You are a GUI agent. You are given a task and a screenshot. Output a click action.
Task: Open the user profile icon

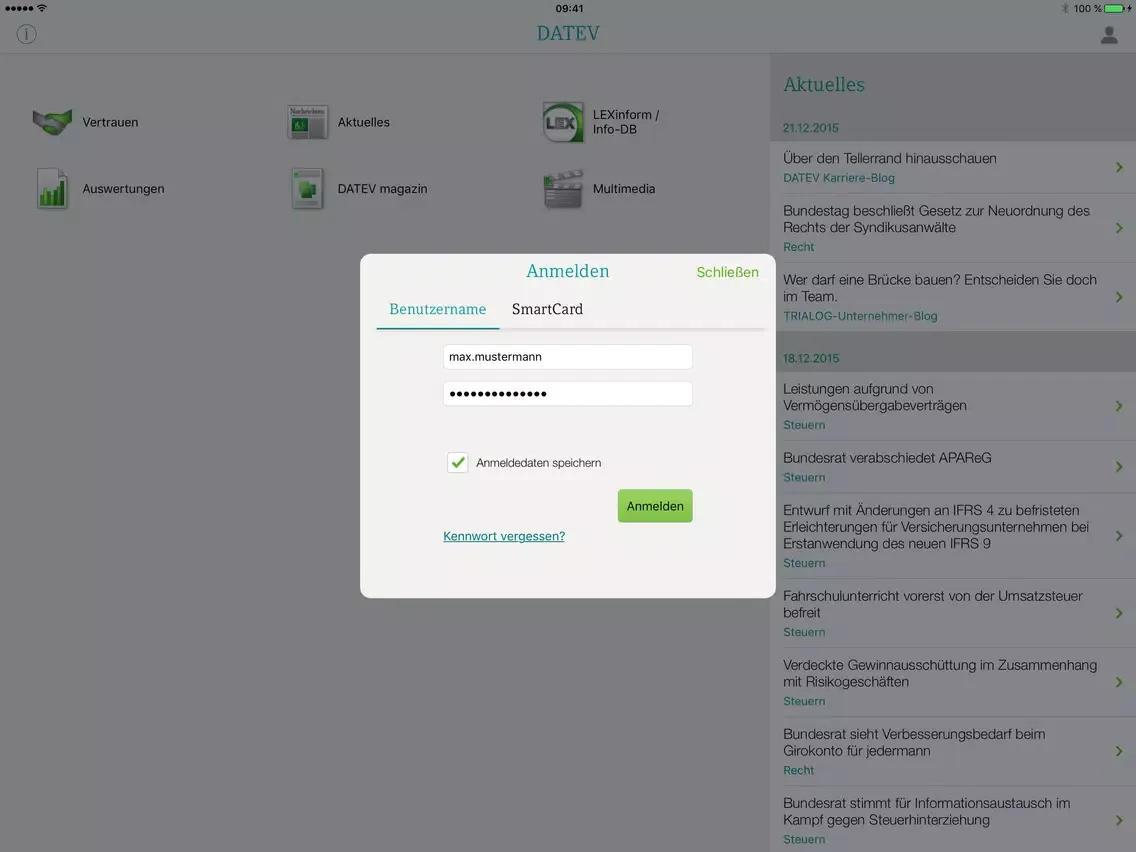tap(1108, 35)
